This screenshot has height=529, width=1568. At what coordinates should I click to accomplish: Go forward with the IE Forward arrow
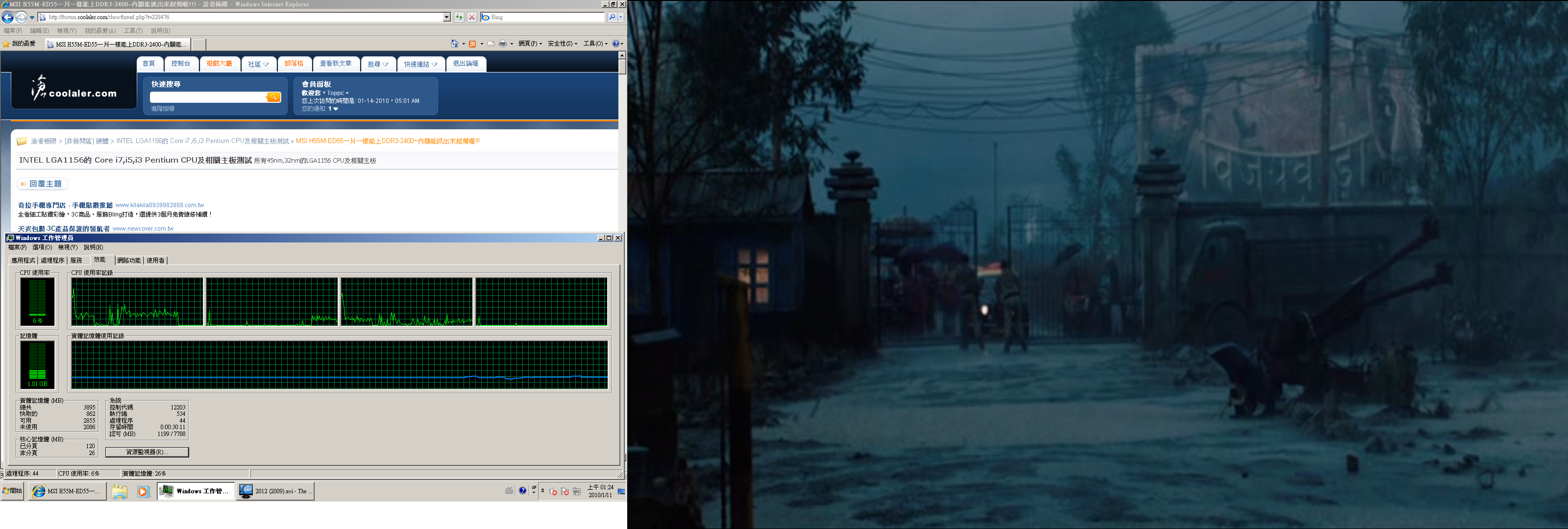(x=21, y=18)
